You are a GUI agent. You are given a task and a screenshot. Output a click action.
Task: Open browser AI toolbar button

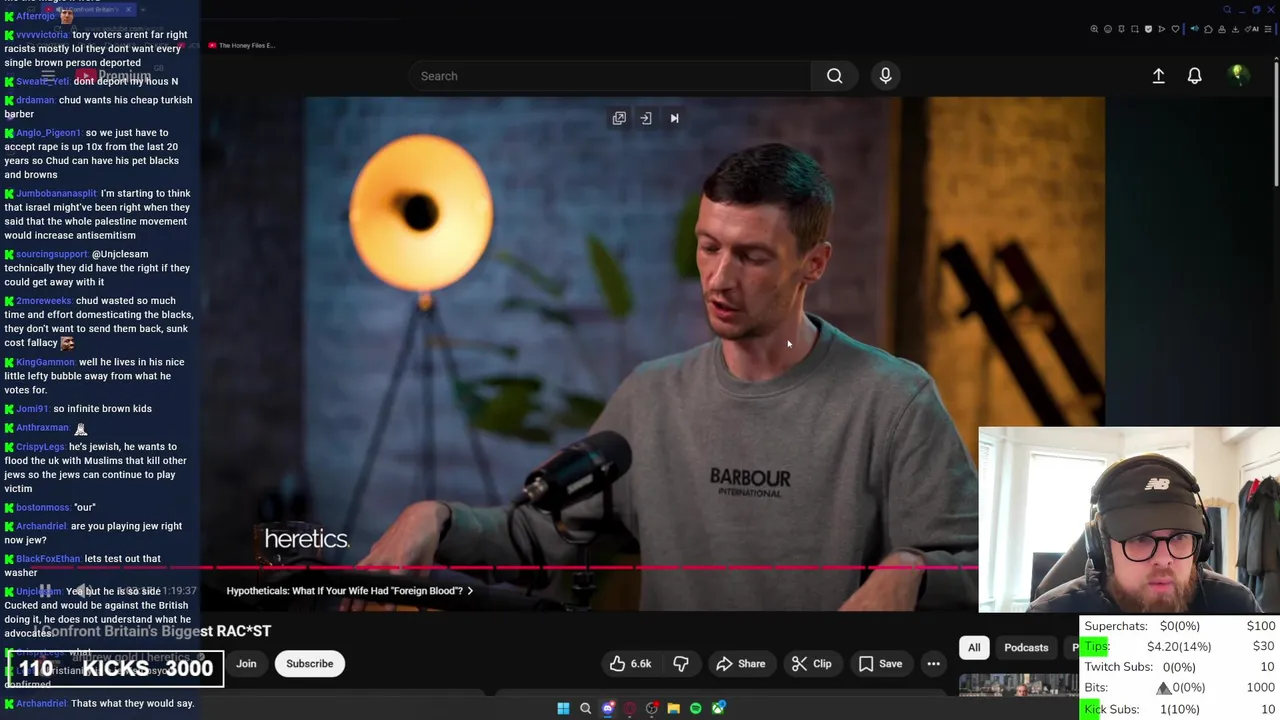(1252, 29)
